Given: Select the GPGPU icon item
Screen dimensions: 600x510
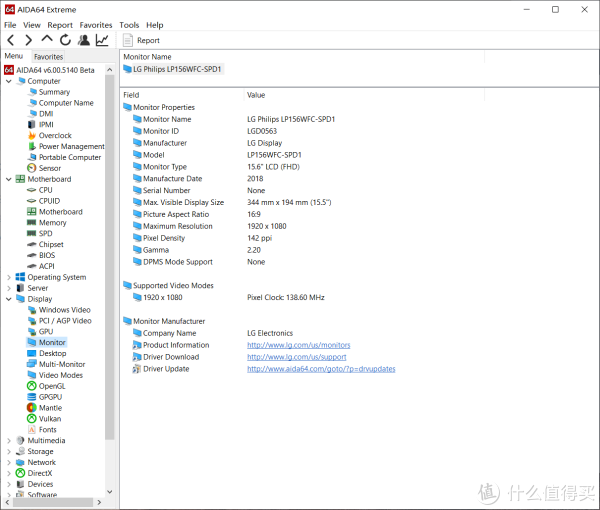Looking at the screenshot, I should [x=32, y=397].
